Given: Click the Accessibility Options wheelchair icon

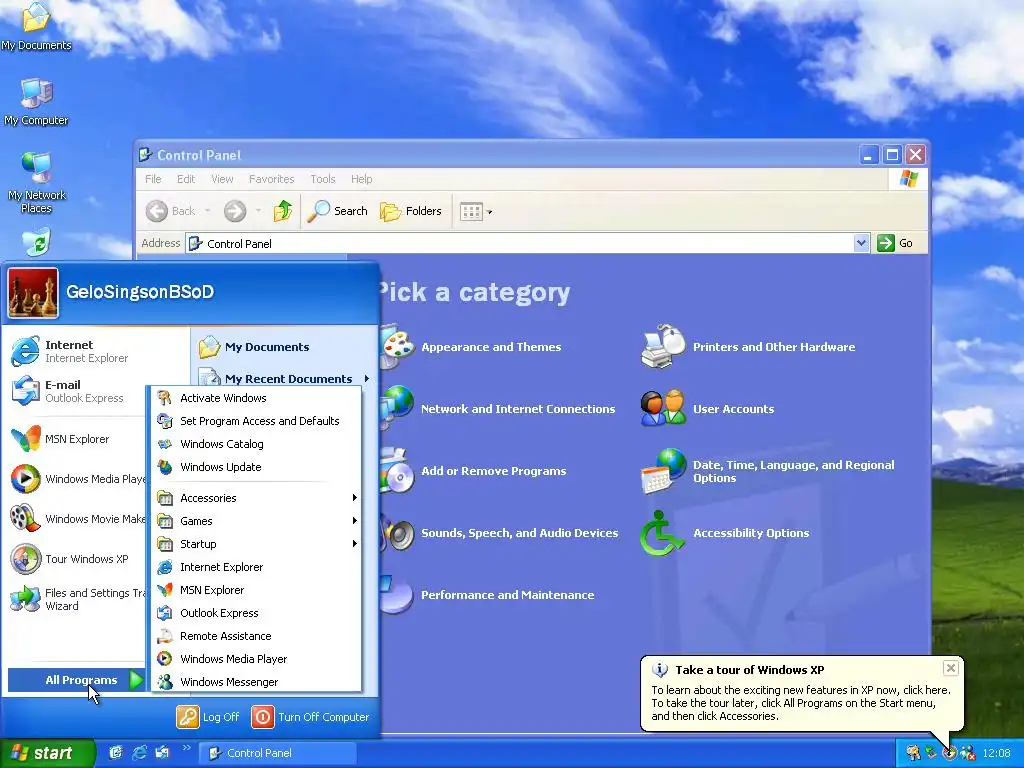Looking at the screenshot, I should click(662, 533).
